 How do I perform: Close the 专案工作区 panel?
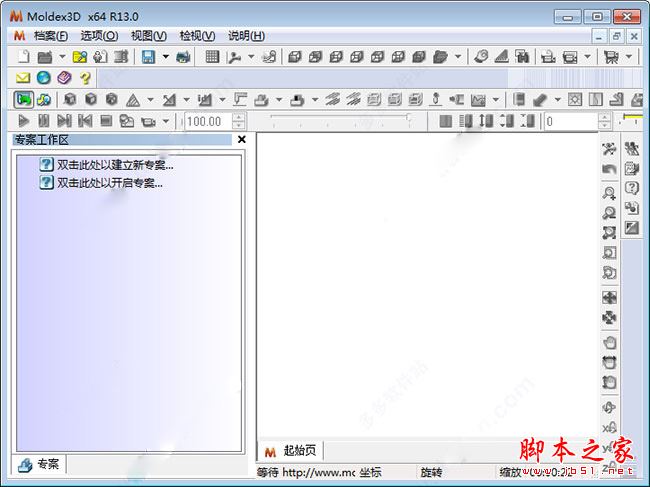(x=242, y=140)
